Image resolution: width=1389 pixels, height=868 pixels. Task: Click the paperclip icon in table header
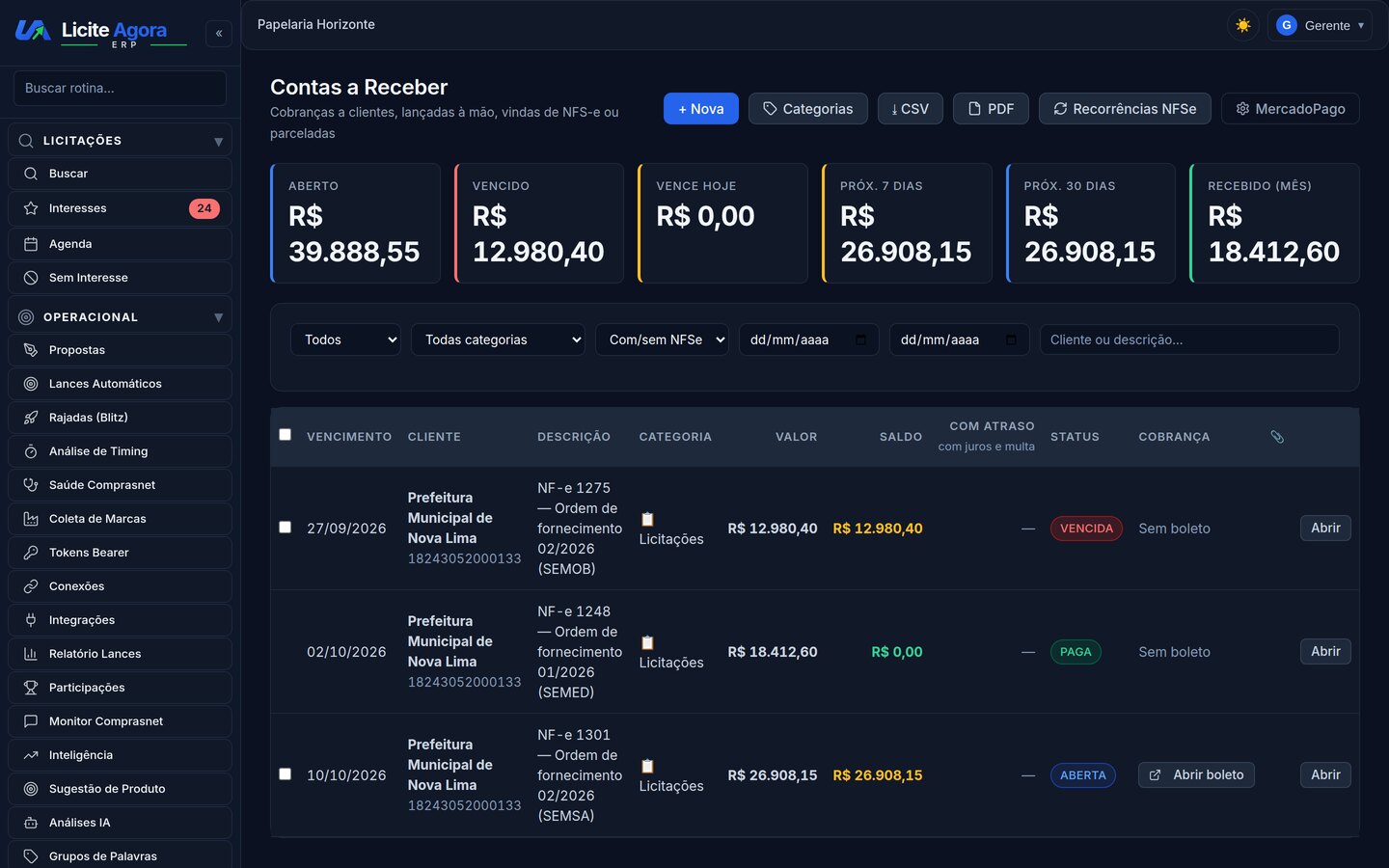click(x=1277, y=437)
